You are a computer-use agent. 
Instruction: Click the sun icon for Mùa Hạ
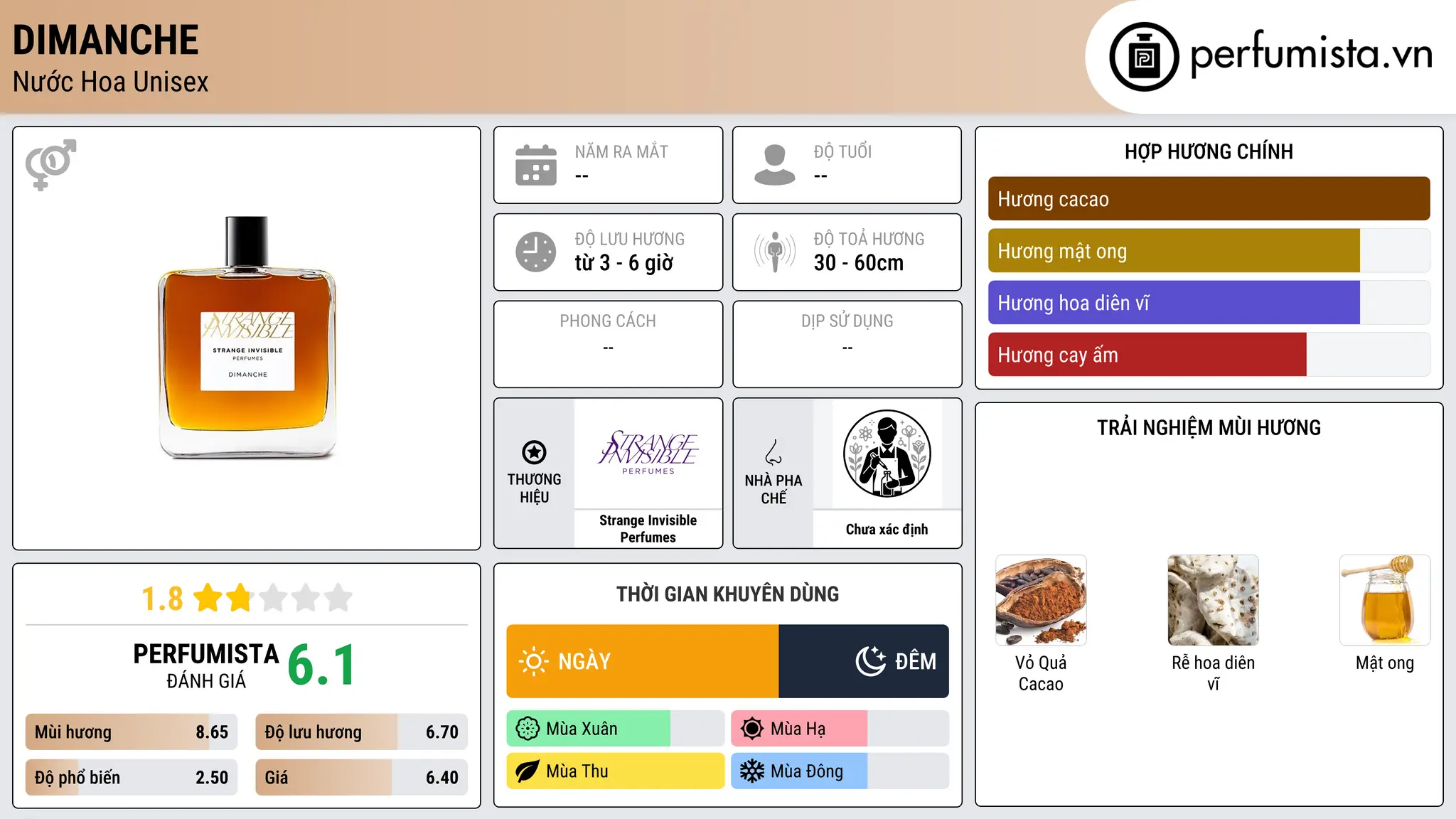coord(752,729)
